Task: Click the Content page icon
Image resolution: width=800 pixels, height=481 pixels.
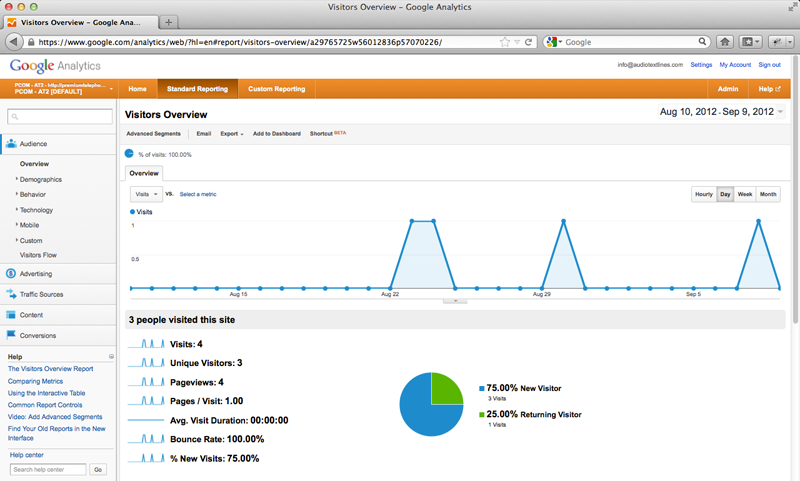Action: click(x=11, y=315)
